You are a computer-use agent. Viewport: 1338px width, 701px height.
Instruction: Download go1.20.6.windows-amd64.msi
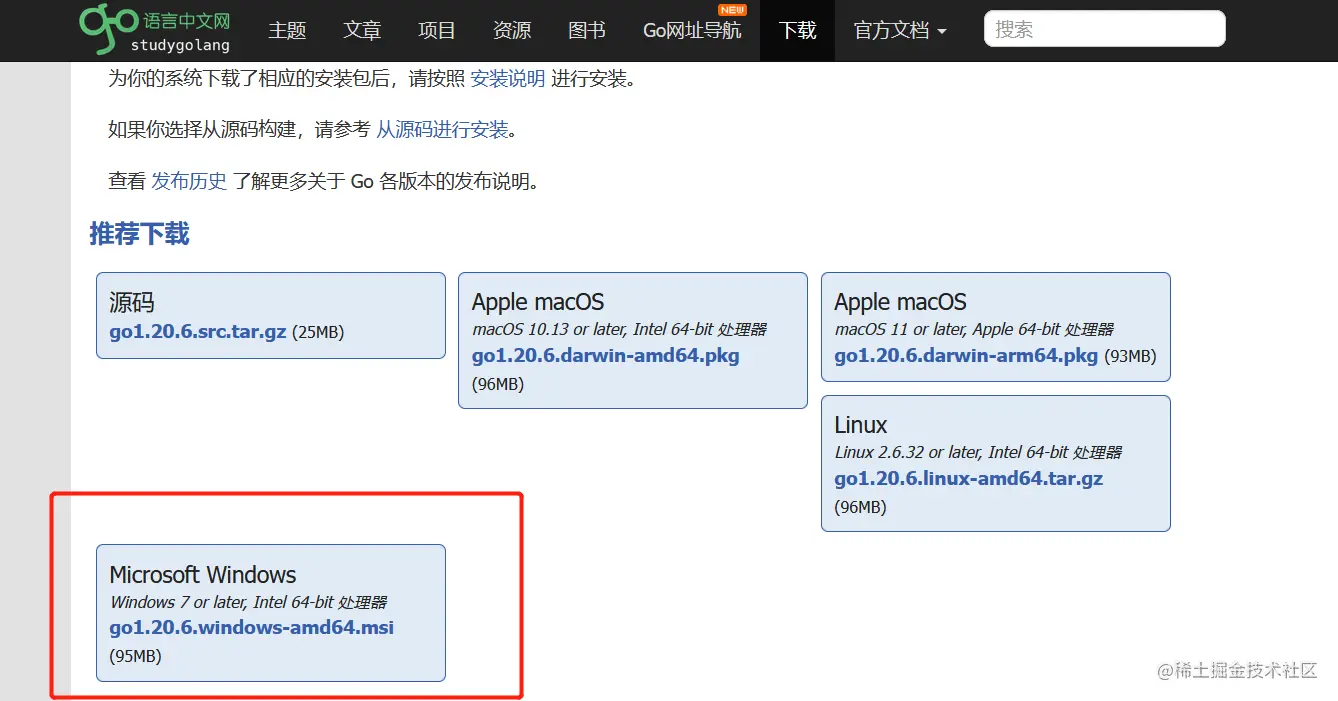pos(251,628)
